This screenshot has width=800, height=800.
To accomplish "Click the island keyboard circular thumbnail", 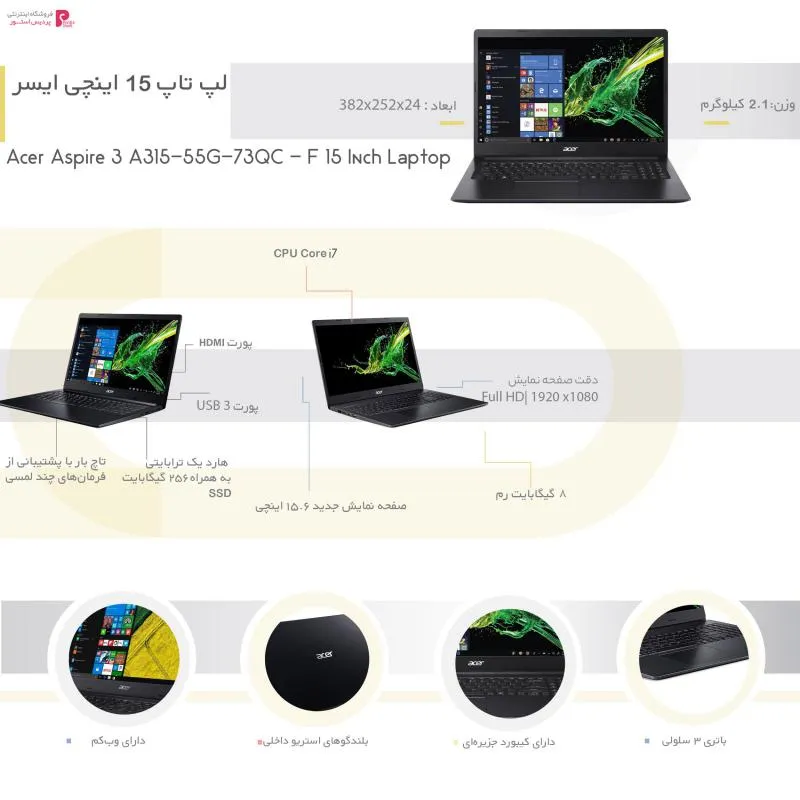I will tap(510, 663).
